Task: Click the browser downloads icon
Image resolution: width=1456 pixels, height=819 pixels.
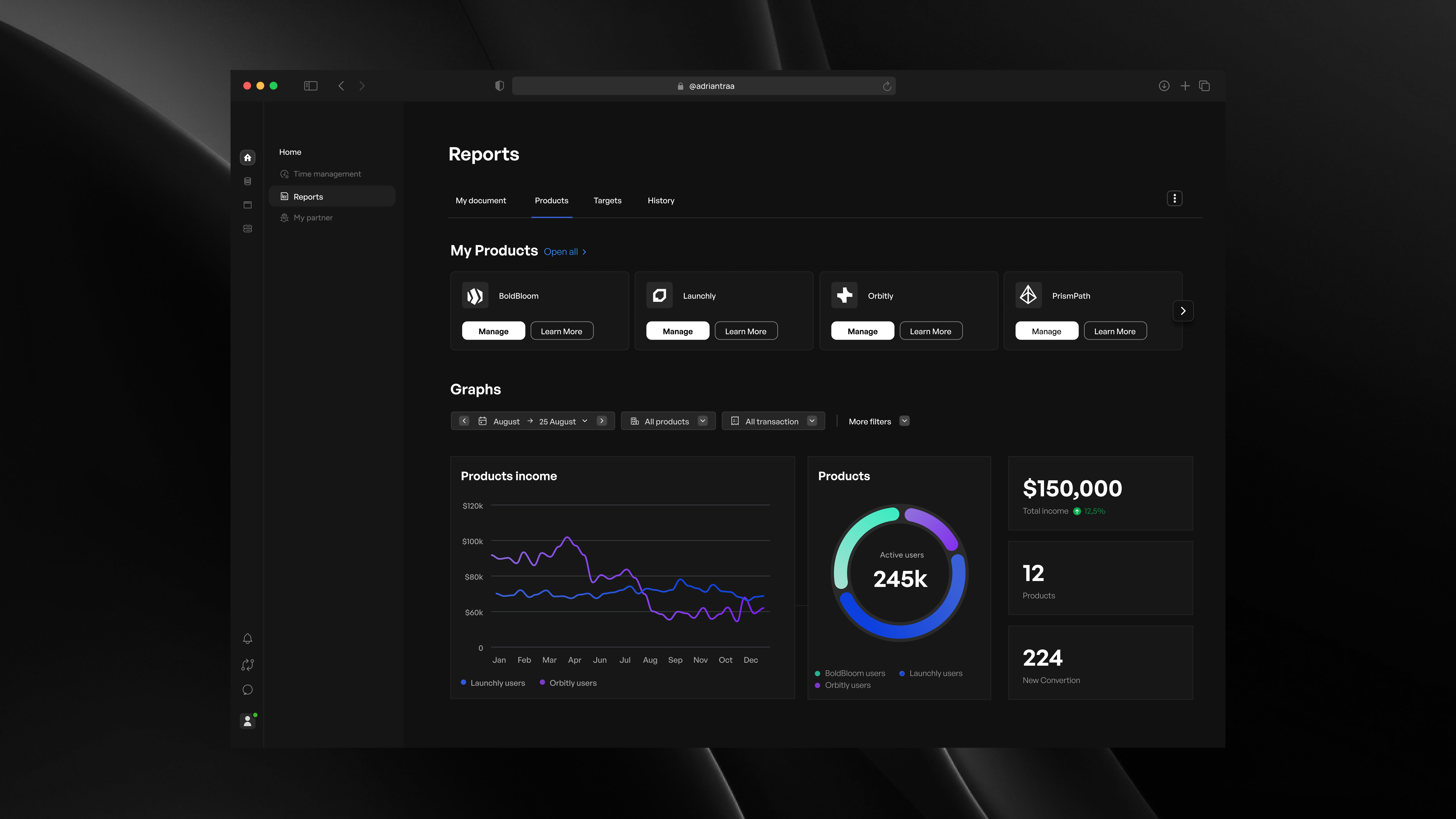Action: pyautogui.click(x=1164, y=86)
